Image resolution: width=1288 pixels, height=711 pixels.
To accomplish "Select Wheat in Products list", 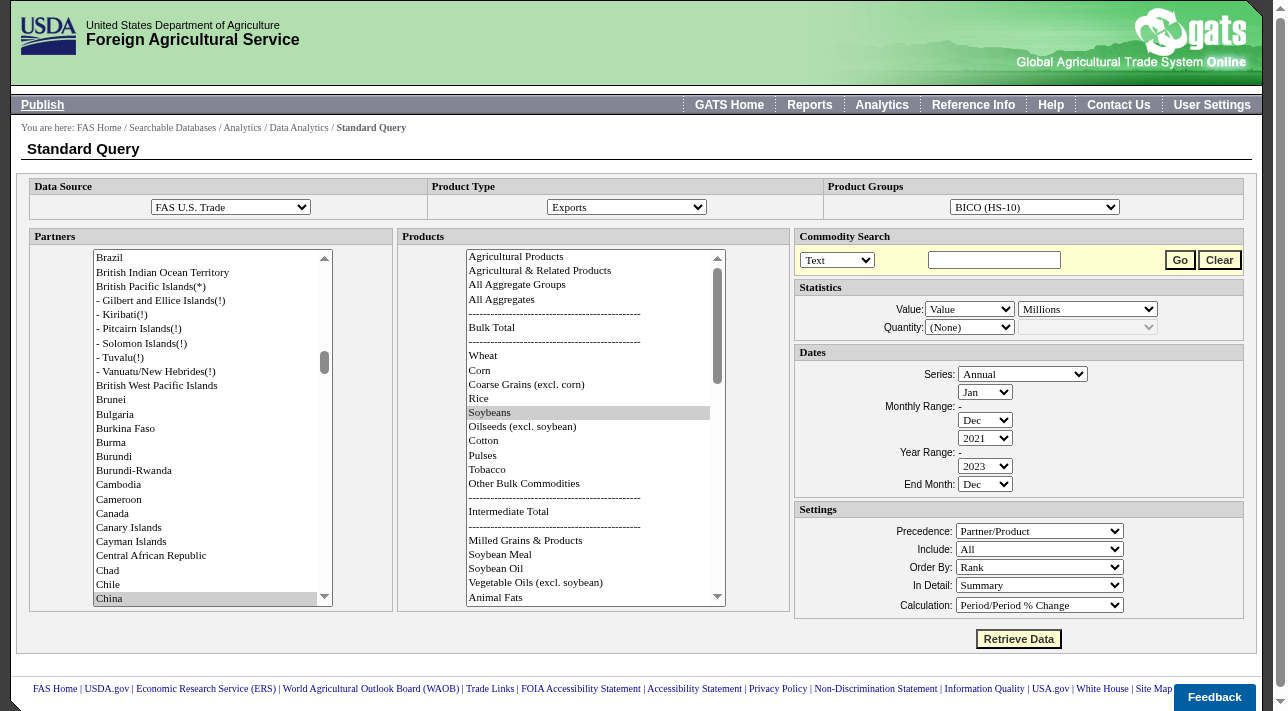I will pyautogui.click(x=588, y=356).
